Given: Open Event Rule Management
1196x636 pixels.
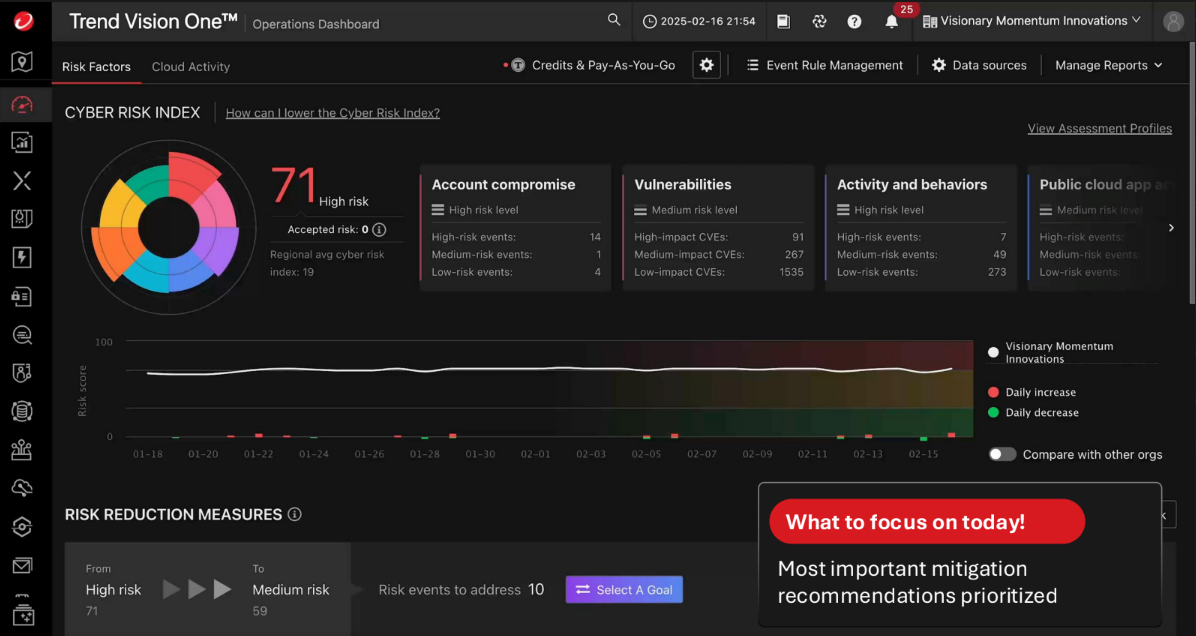Looking at the screenshot, I should click(825, 66).
